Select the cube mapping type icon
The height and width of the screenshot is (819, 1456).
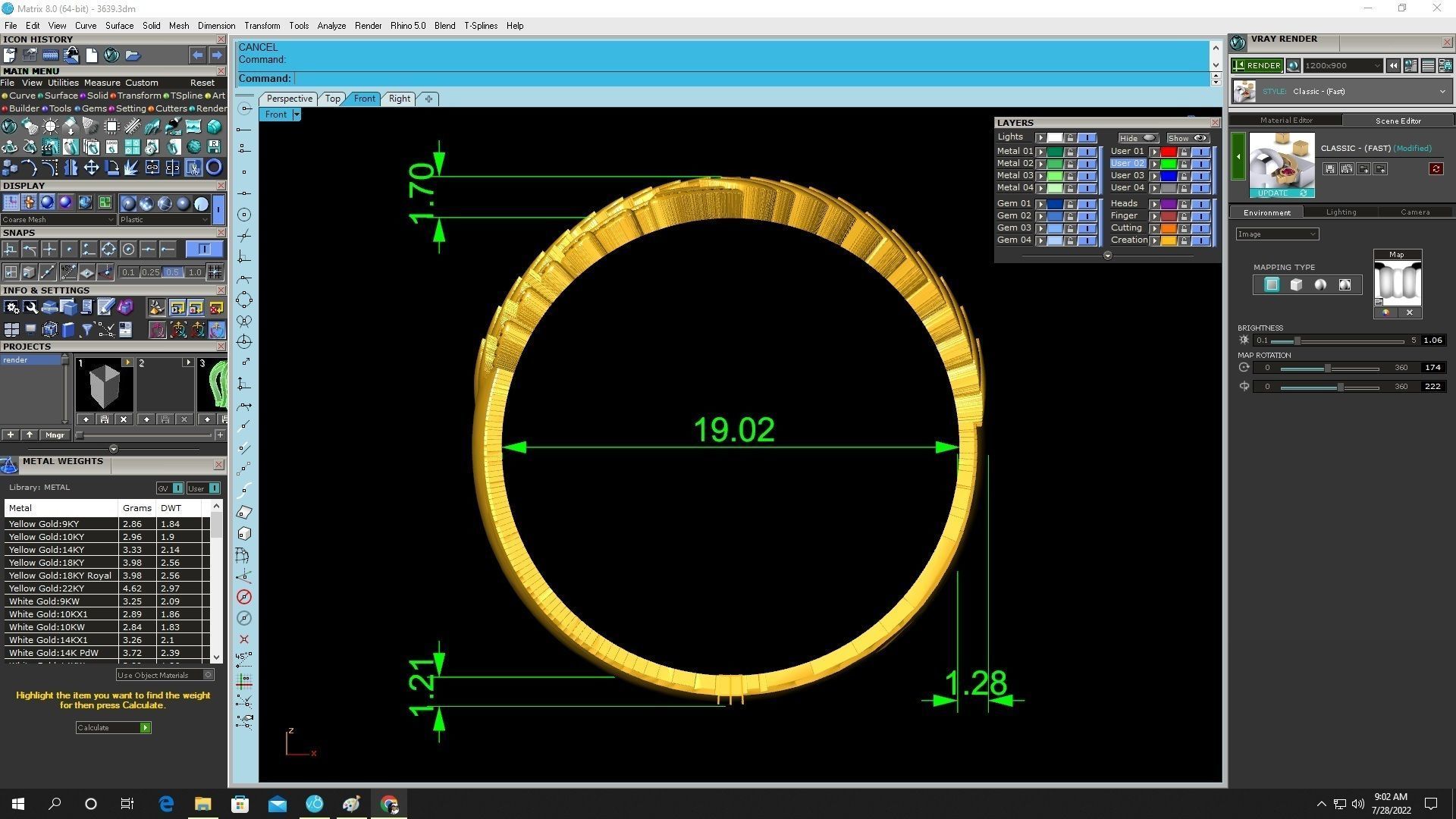click(1296, 285)
